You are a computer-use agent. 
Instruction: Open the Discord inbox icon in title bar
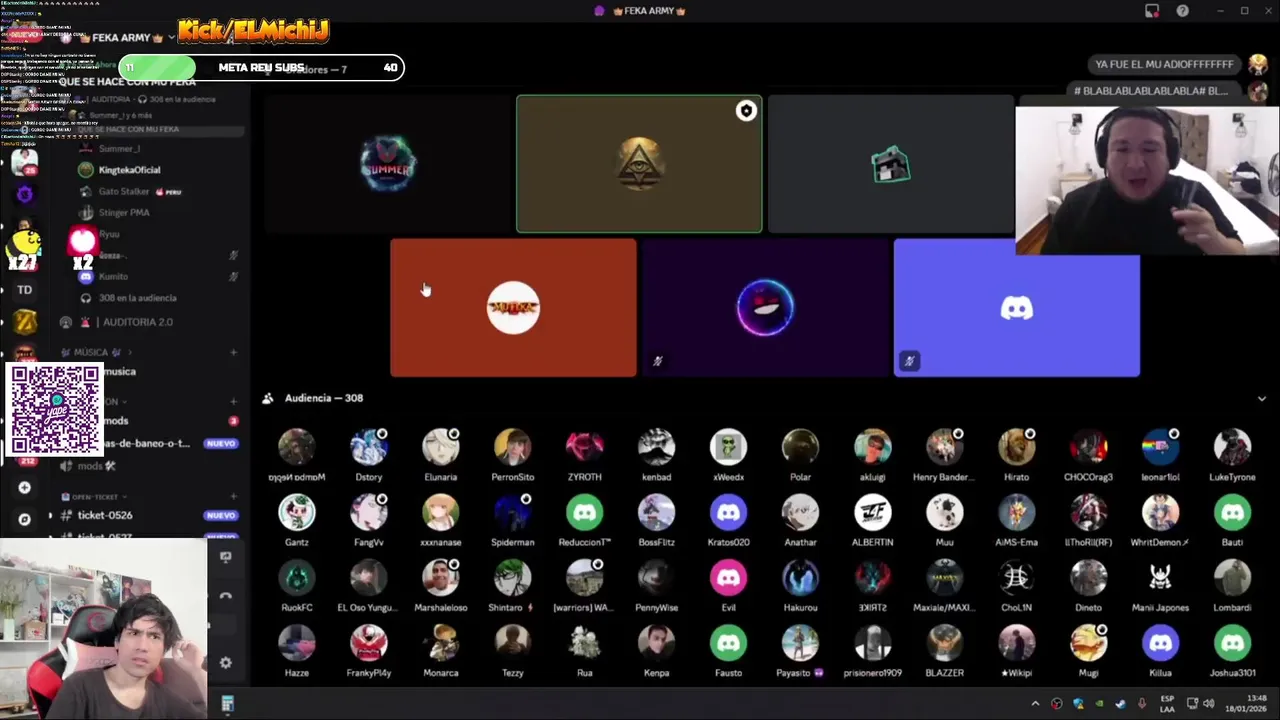tap(1152, 11)
